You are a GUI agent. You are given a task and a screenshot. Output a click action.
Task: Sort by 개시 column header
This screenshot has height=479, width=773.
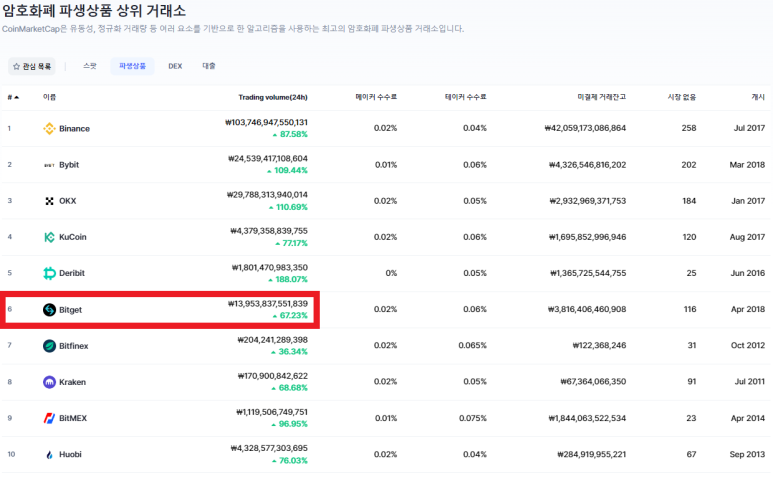[x=758, y=97]
